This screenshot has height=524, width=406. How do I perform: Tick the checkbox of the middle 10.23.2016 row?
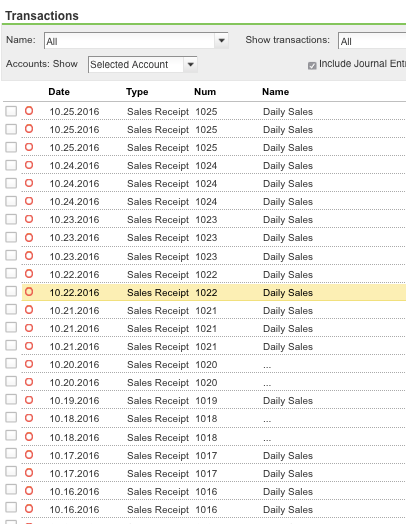11,237
